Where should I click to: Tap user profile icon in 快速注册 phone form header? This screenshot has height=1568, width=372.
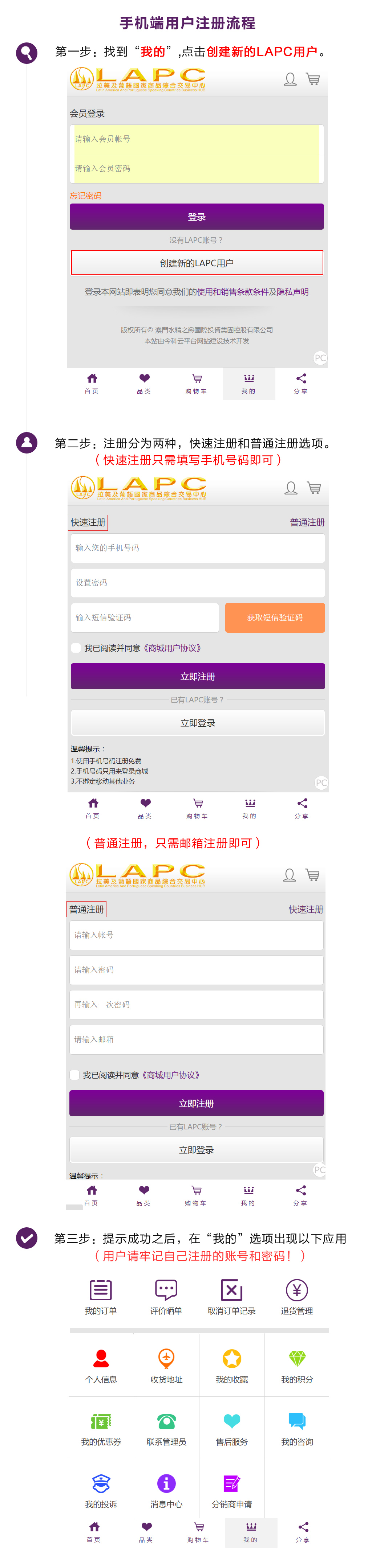point(291,488)
